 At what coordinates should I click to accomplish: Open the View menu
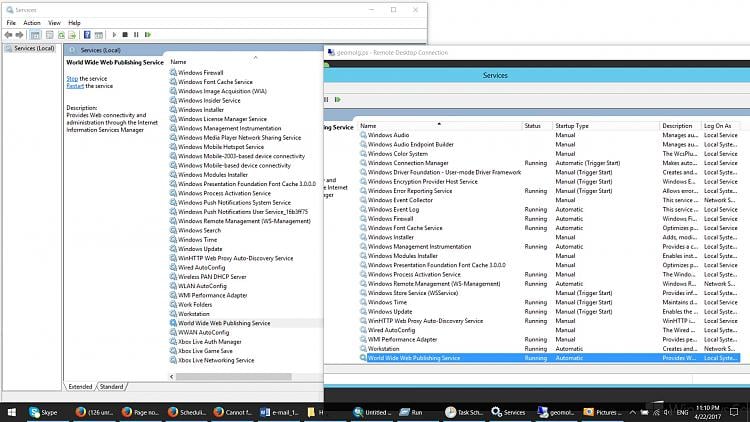[54, 22]
